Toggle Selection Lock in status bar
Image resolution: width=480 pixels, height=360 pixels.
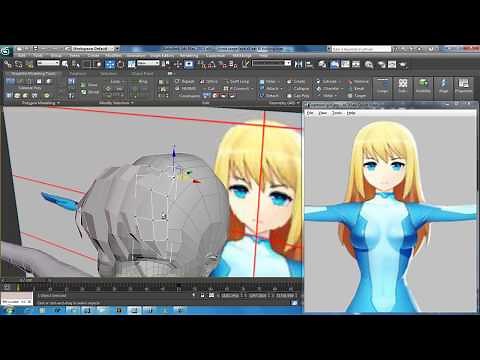[202, 295]
